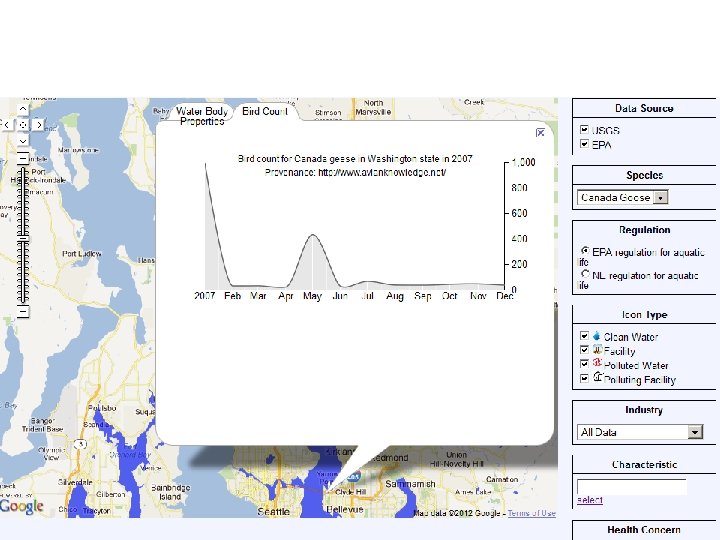Click the Port Ludlow map label
This screenshot has width=720, height=540.
click(82, 253)
